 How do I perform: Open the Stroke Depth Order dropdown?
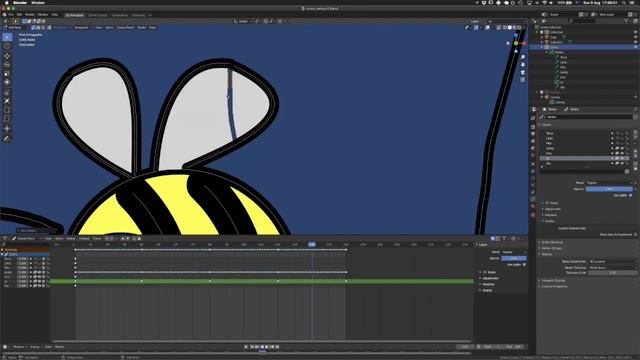pos(613,262)
